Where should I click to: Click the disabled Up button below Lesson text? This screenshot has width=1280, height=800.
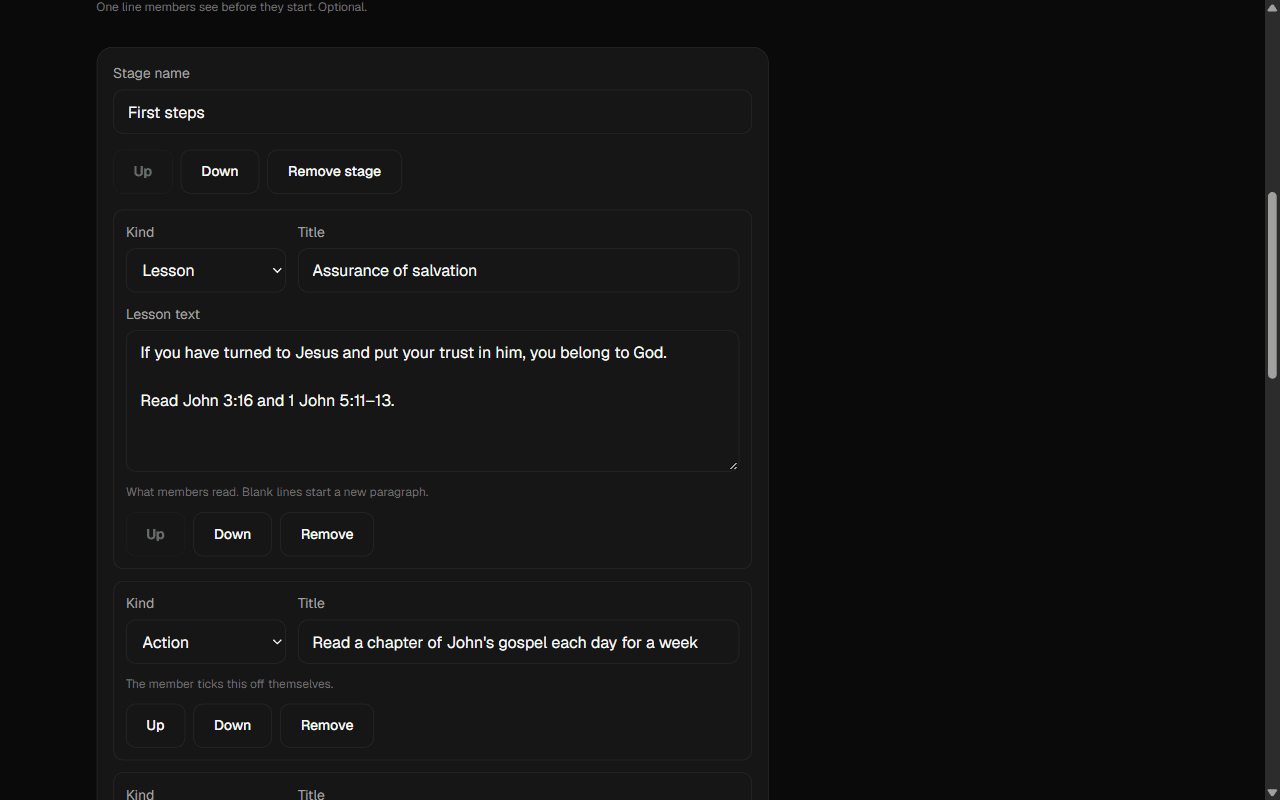pyautogui.click(x=155, y=535)
